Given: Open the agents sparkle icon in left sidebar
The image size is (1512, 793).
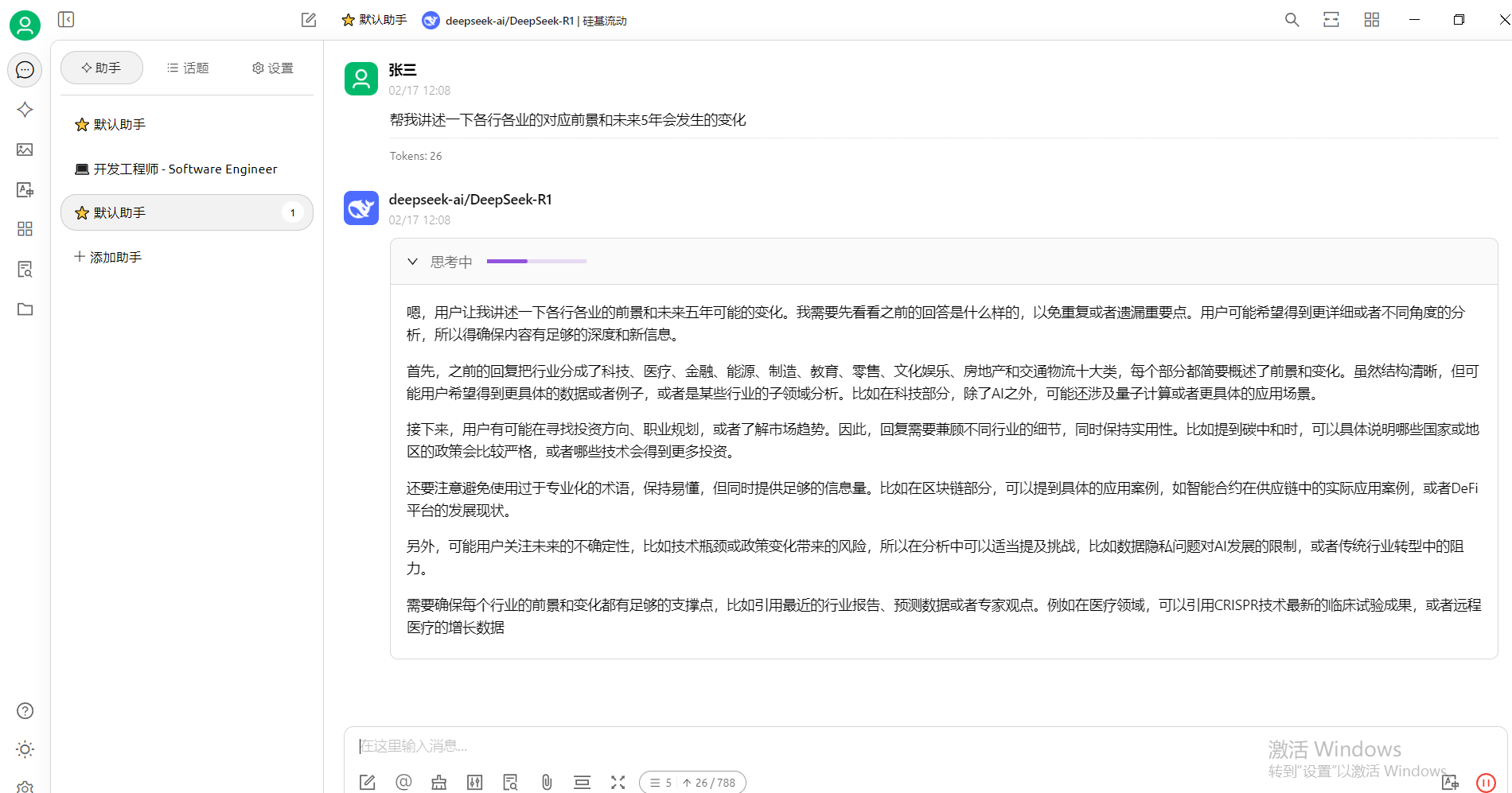Looking at the screenshot, I should click(25, 110).
